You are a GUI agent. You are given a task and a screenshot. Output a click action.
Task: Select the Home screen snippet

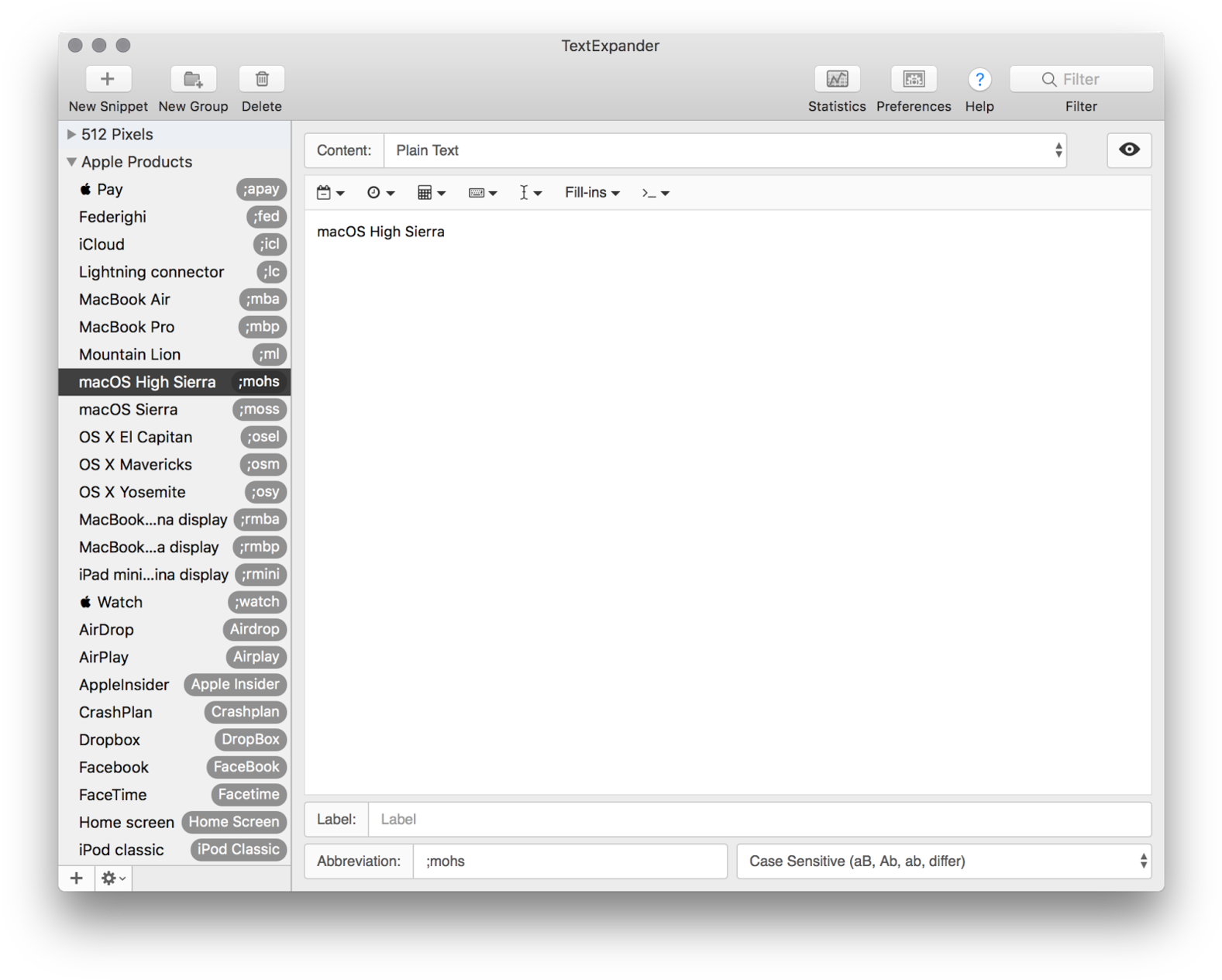point(175,822)
